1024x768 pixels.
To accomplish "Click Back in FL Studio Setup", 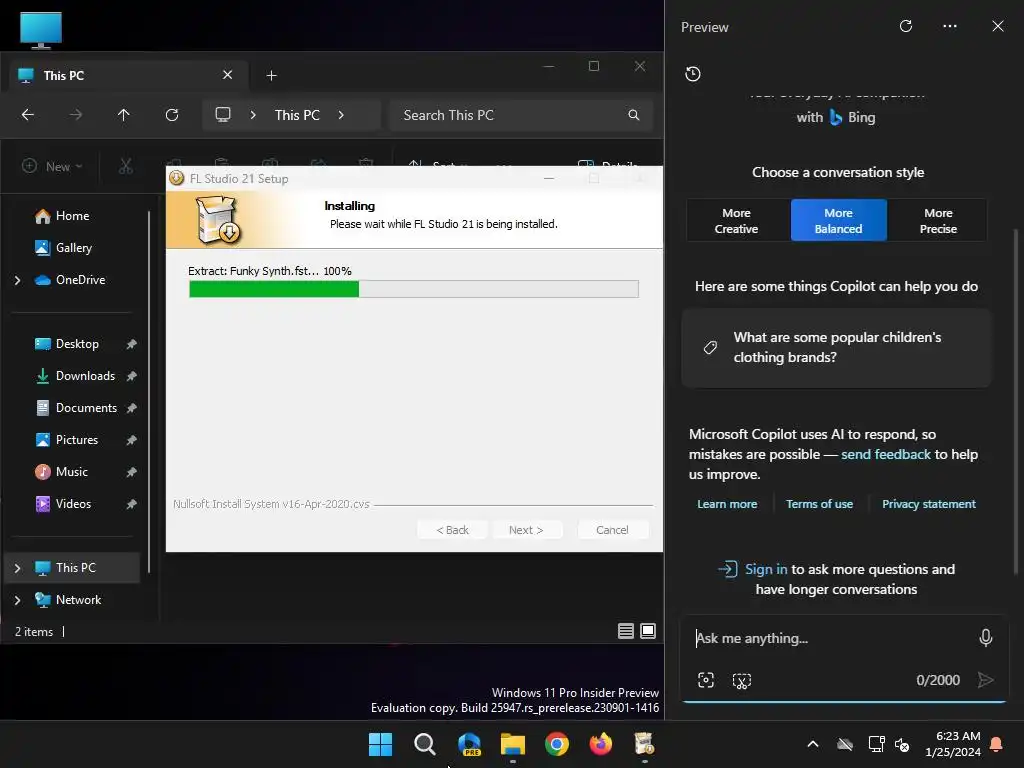I will click(x=452, y=530).
